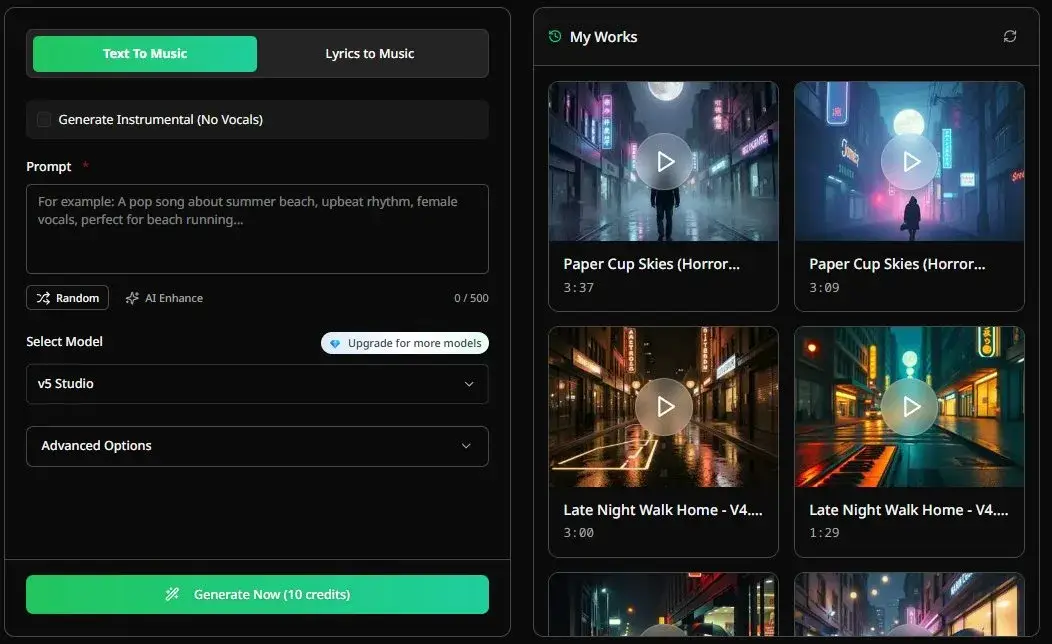The height and width of the screenshot is (644, 1052).
Task: Switch to the Text To Music tab
Action: coord(145,54)
